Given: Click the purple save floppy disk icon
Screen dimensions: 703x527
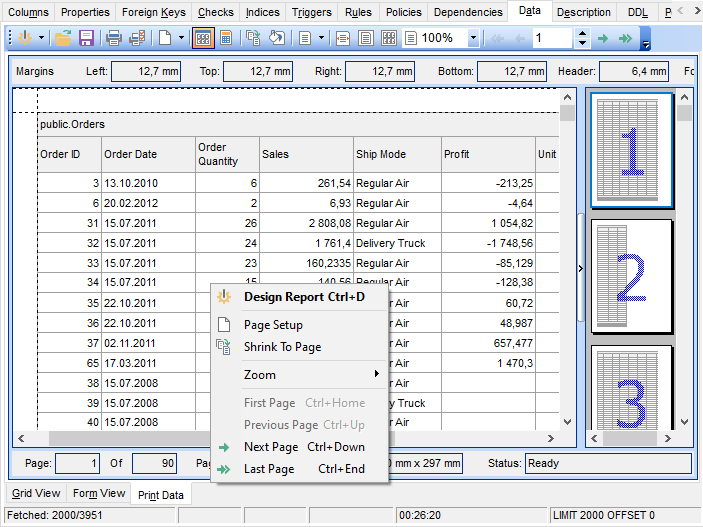Looking at the screenshot, I should (86, 38).
